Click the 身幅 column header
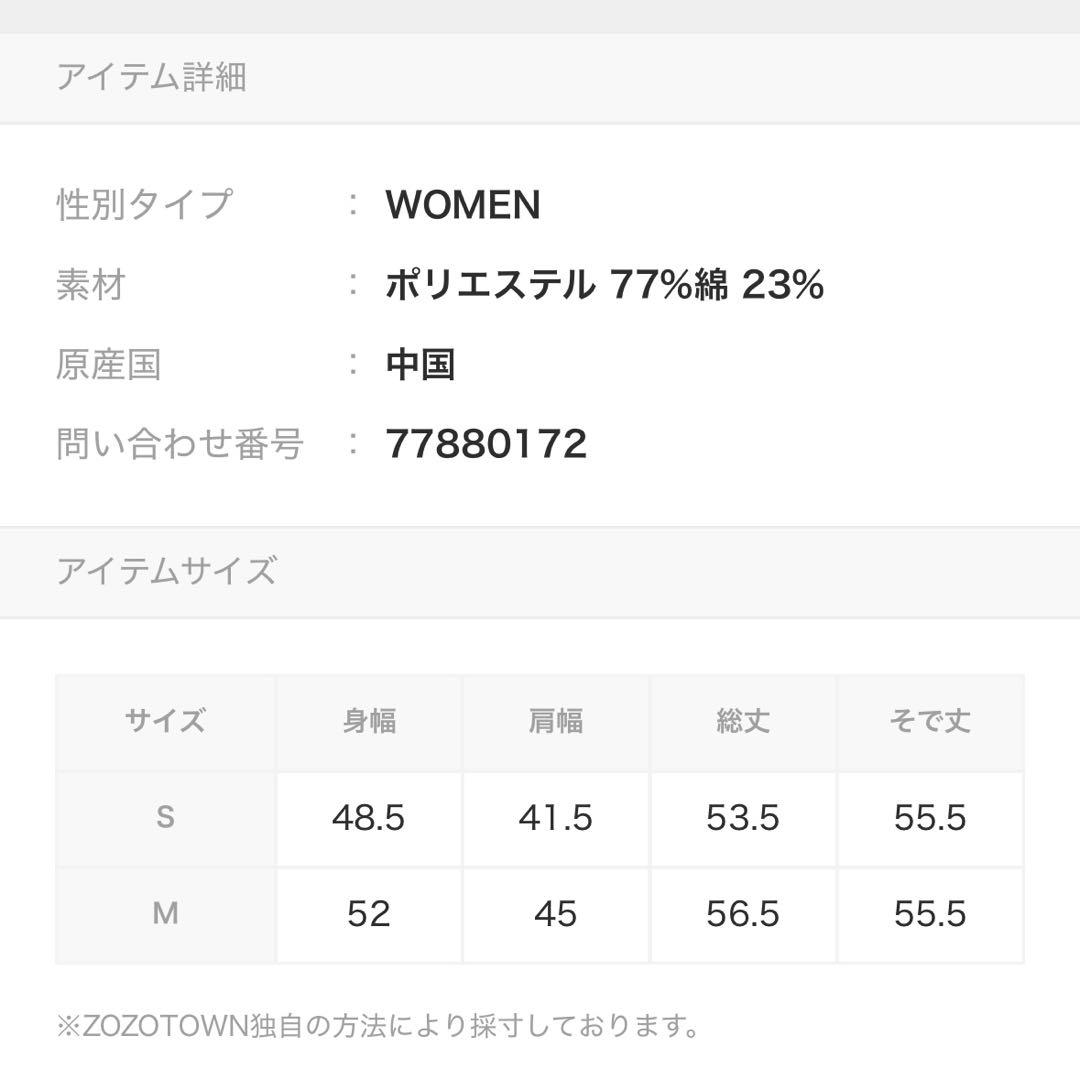 (369, 722)
